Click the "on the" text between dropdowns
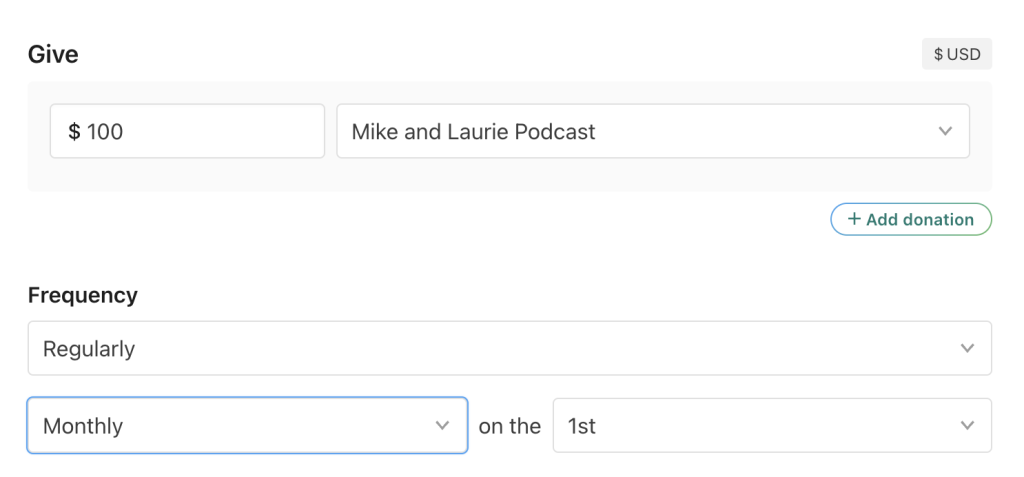This screenshot has width=1024, height=477. [510, 426]
